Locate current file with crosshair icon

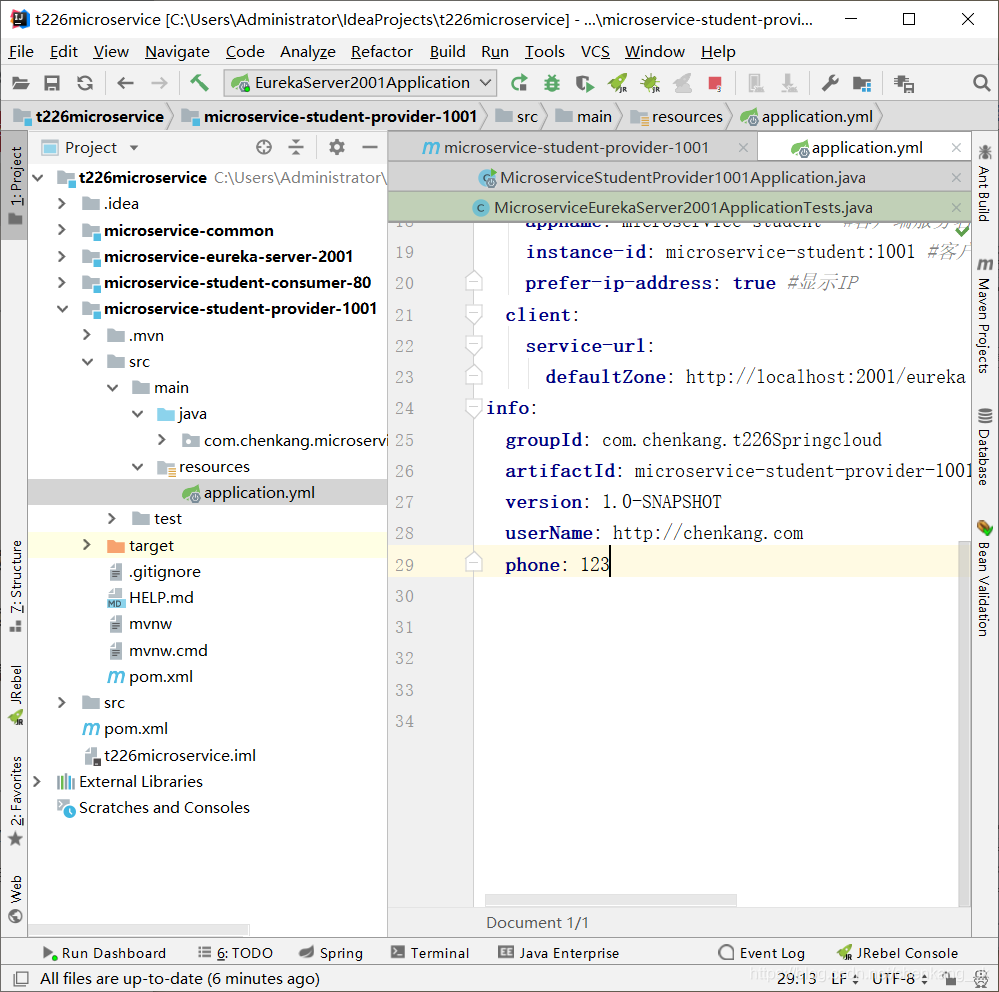[x=264, y=148]
